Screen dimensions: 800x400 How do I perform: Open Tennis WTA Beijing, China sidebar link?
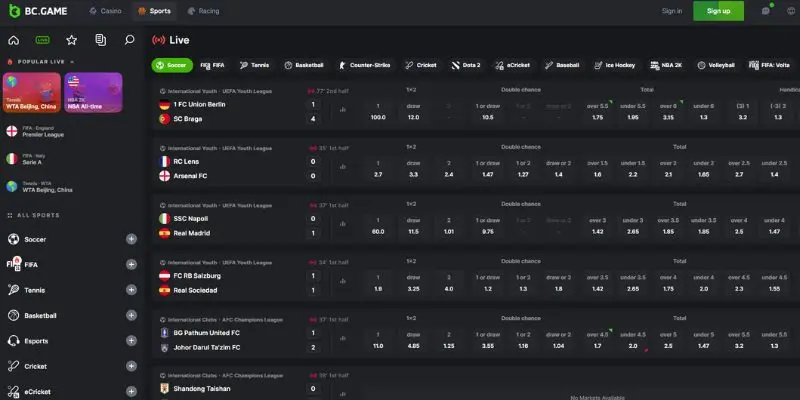click(x=40, y=187)
